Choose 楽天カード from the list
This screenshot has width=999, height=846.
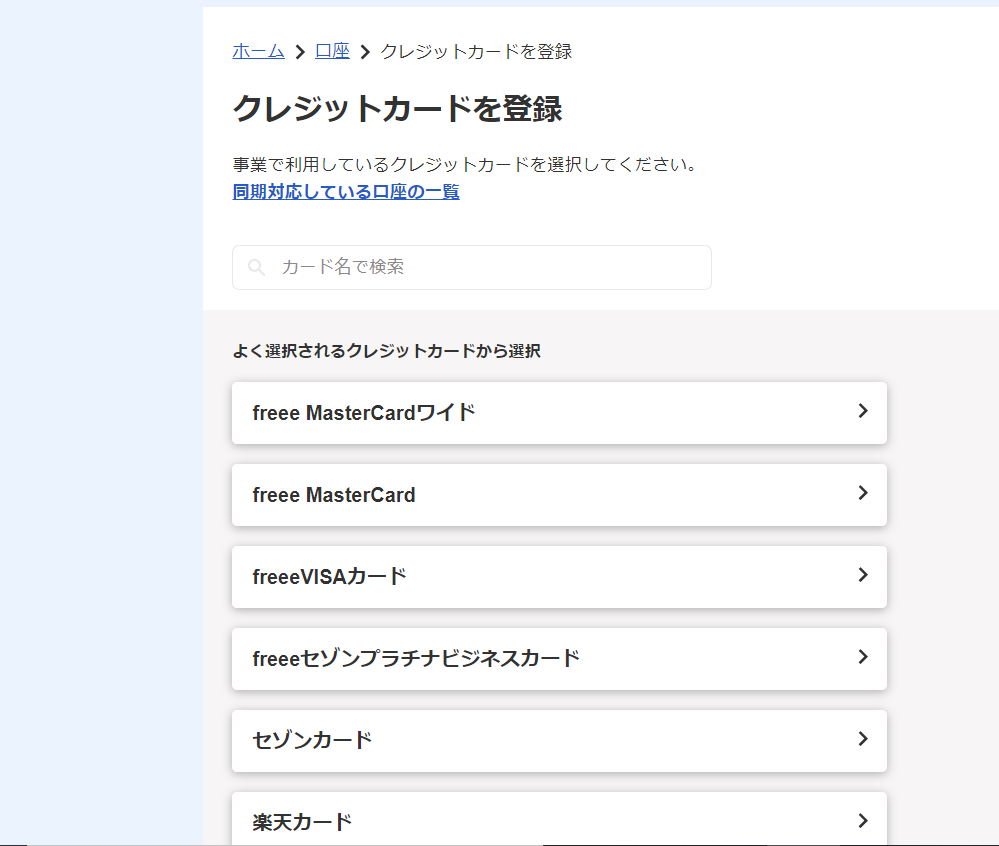click(x=559, y=819)
